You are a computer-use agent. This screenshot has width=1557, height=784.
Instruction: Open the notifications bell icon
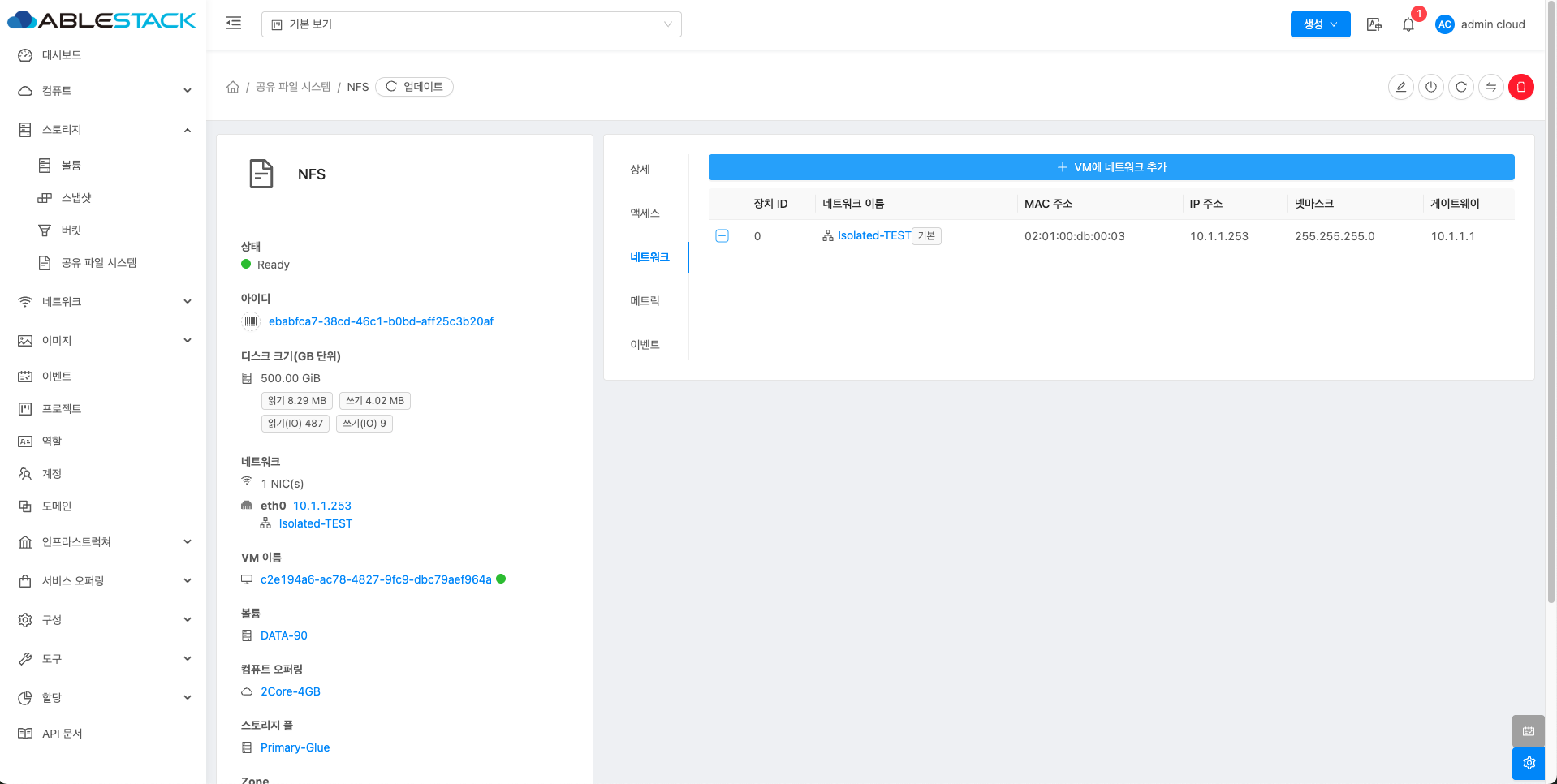(1408, 24)
